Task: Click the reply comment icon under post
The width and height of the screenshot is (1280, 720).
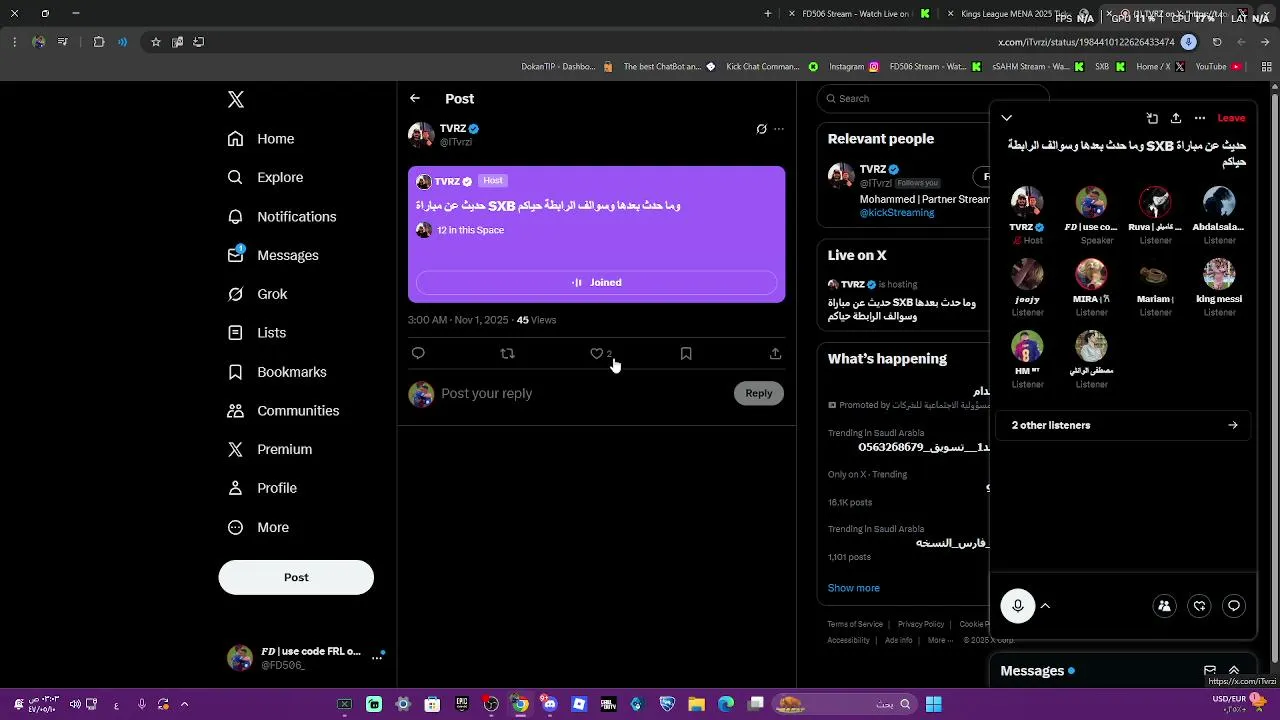Action: 418,353
